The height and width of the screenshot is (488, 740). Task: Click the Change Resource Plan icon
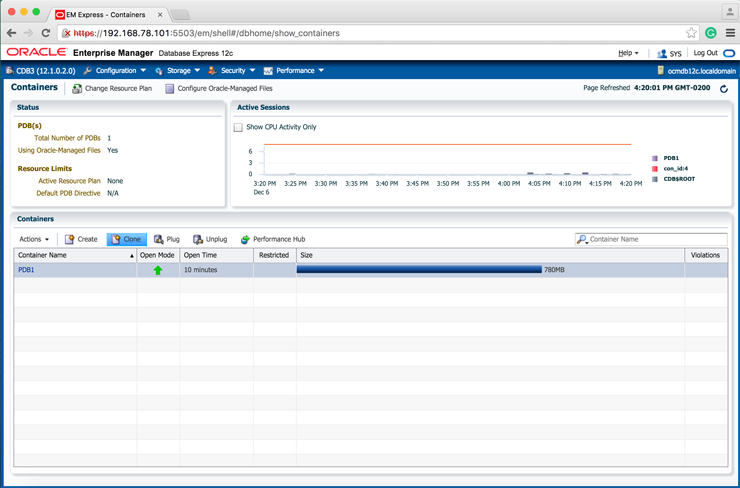click(76, 89)
